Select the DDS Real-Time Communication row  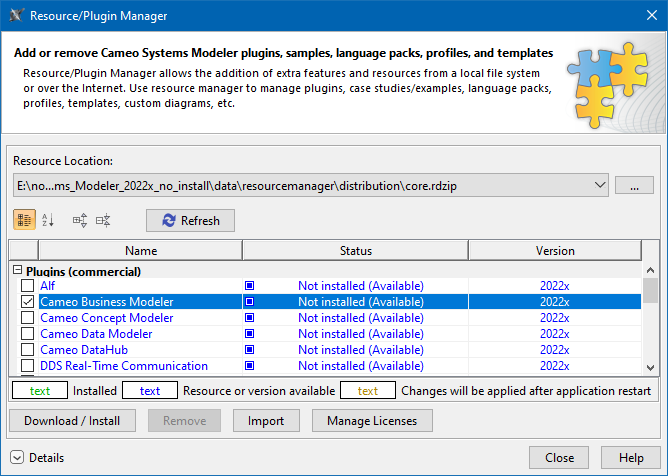point(124,366)
